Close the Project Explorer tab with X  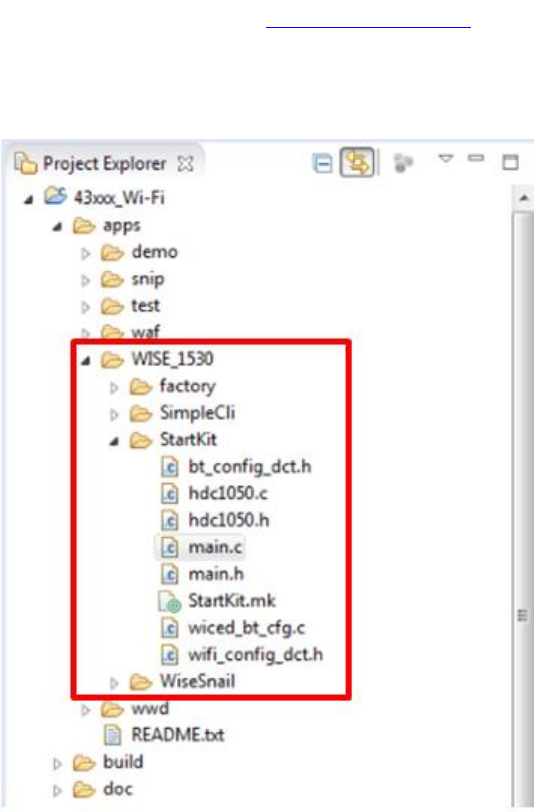coord(185,164)
